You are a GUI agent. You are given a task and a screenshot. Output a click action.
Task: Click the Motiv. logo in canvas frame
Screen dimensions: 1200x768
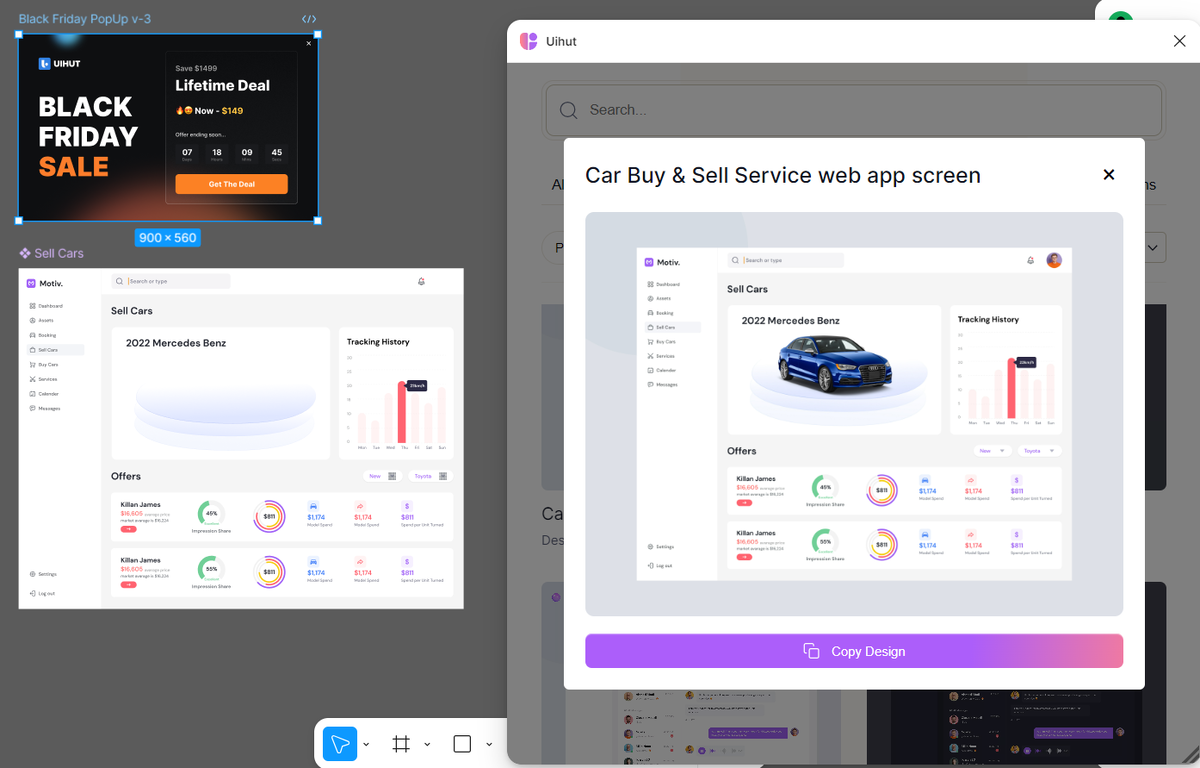point(45,283)
